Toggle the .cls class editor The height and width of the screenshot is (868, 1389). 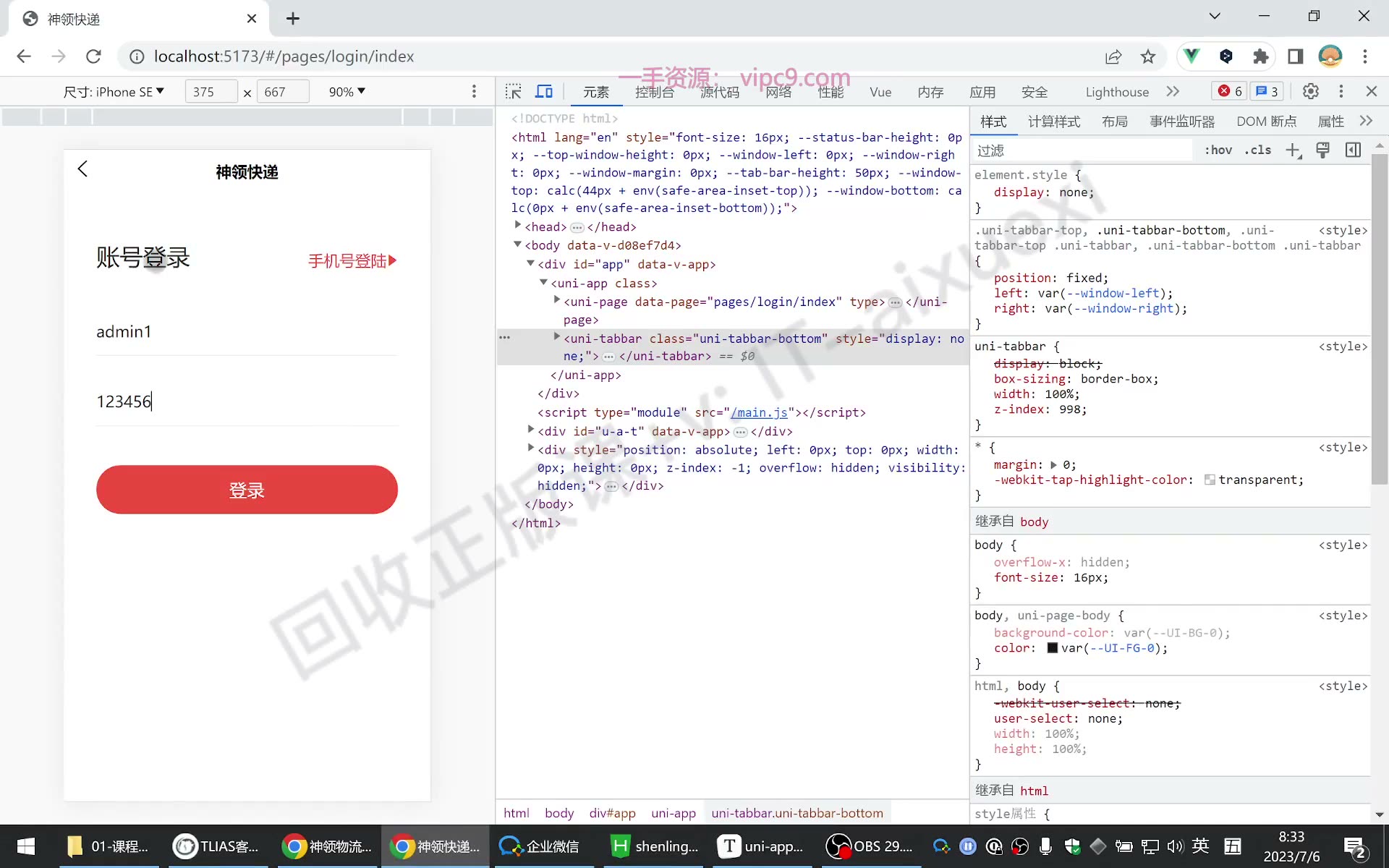[1258, 150]
